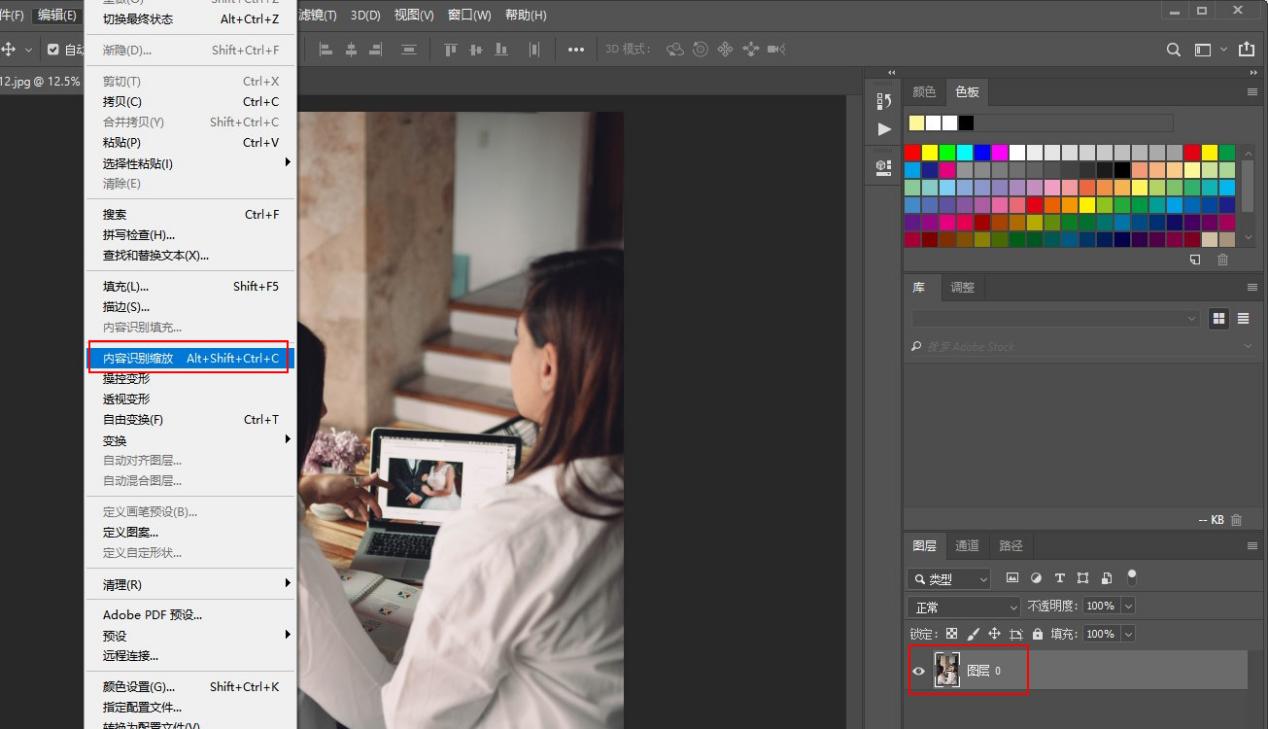Click the share/export icon at top right
Viewport: 1268px width, 729px height.
tap(1246, 49)
